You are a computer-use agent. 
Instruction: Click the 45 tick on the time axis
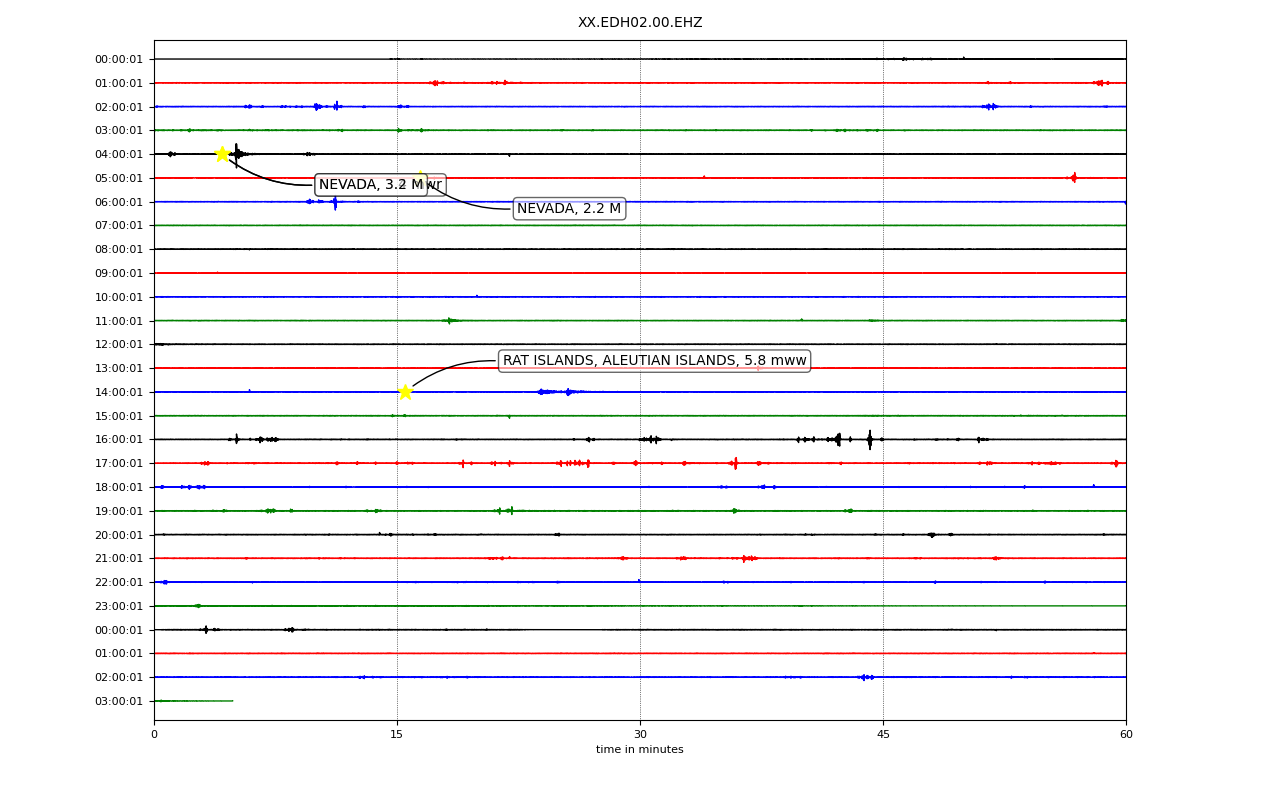883,735
